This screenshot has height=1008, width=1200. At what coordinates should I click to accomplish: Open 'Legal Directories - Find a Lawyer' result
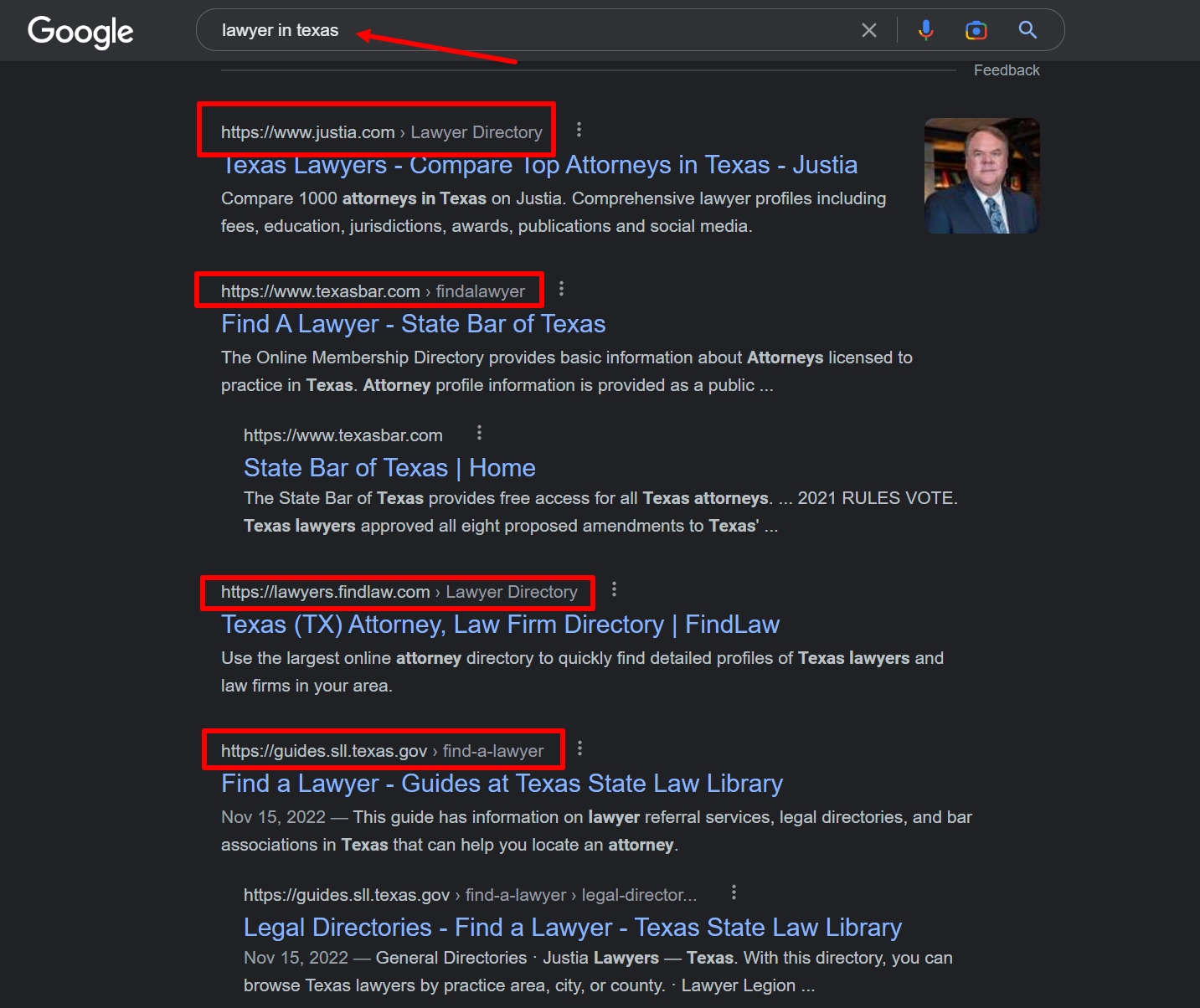click(573, 928)
